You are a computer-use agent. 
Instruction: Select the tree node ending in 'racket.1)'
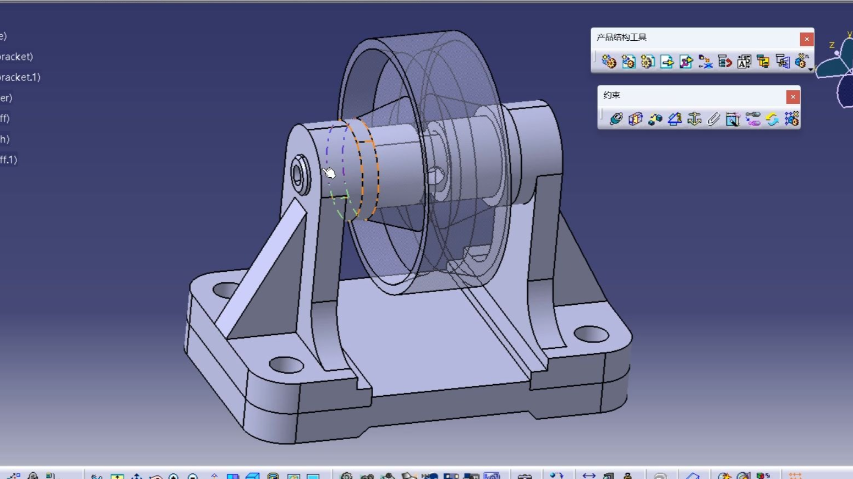click(x=20, y=77)
